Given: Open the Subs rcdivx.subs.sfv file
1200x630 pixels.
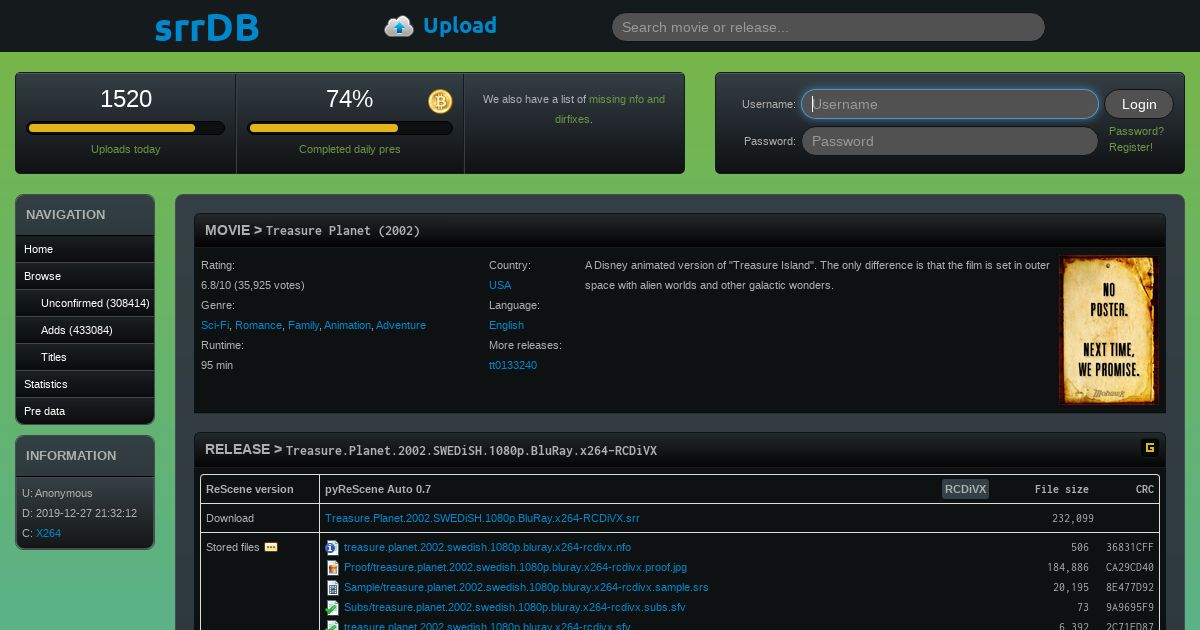Looking at the screenshot, I should pyautogui.click(x=514, y=607).
